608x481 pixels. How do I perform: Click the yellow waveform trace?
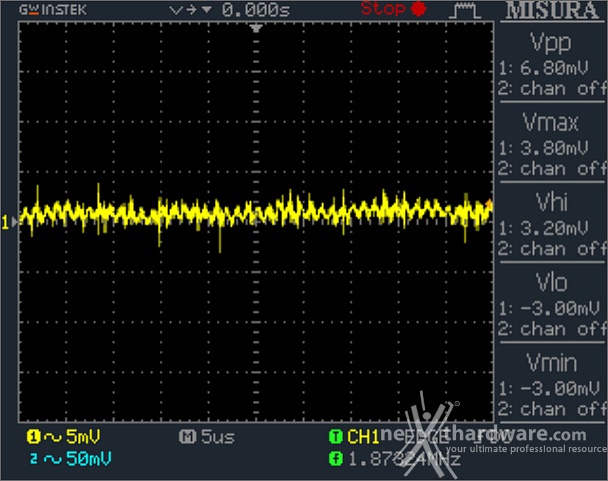click(256, 213)
